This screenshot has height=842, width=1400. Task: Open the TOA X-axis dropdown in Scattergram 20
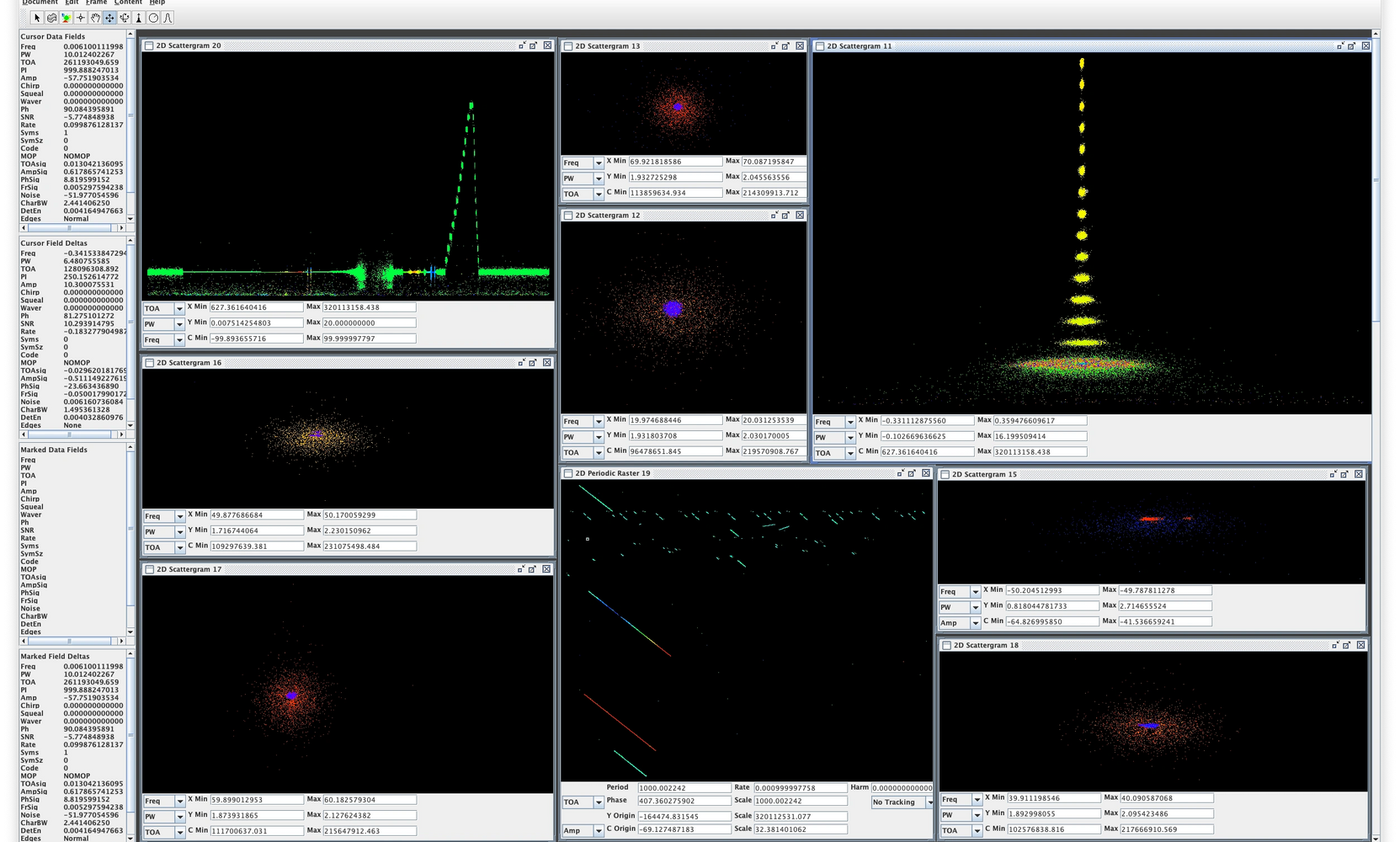[x=163, y=309]
